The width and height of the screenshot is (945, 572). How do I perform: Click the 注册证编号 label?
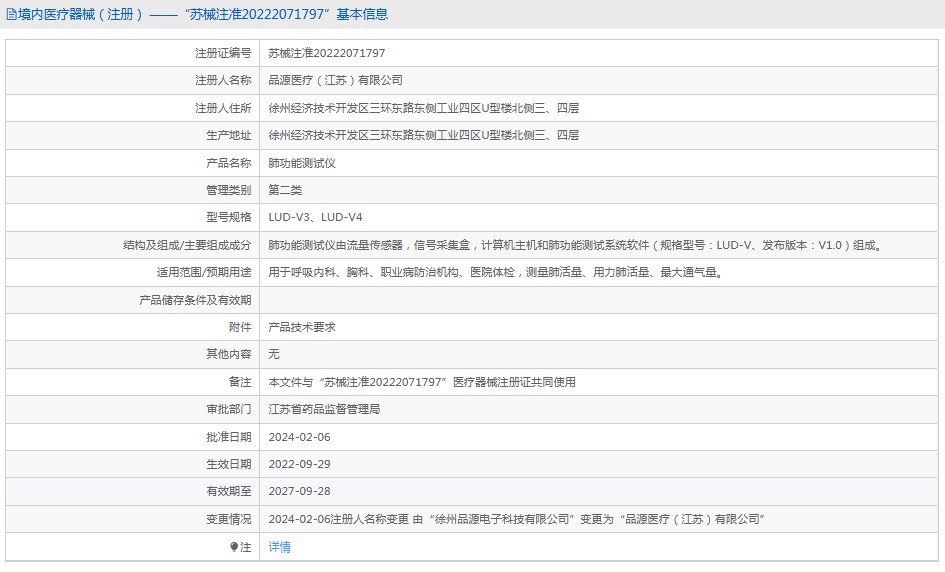[223, 53]
